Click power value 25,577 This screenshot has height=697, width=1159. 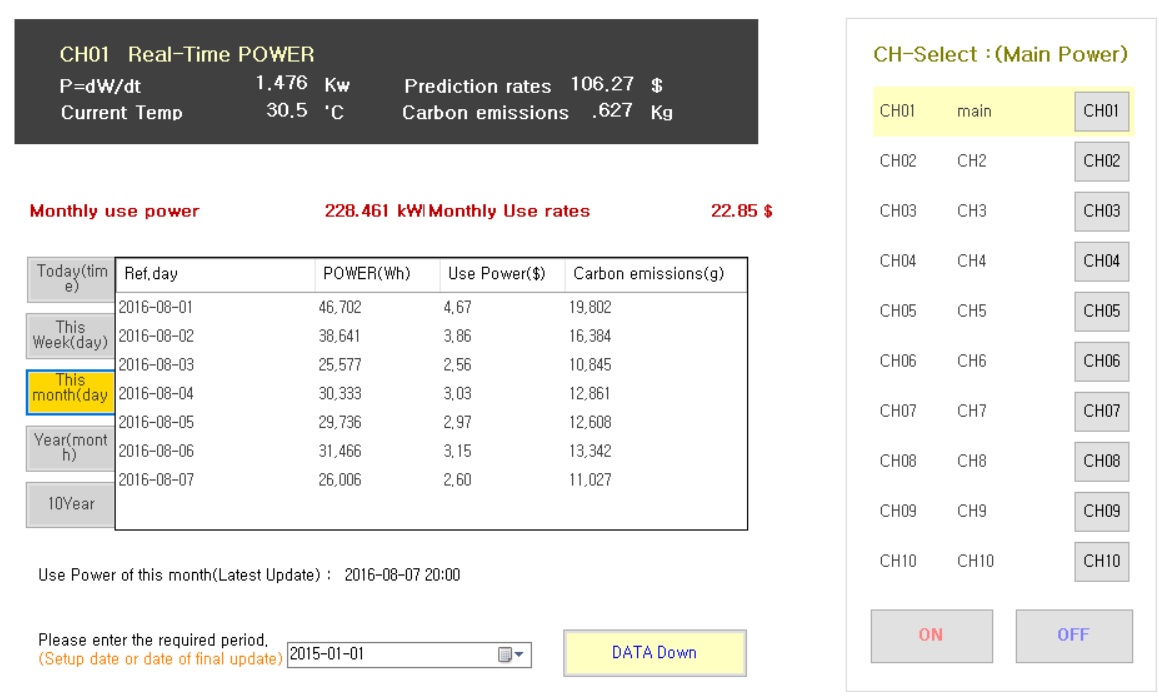click(x=340, y=364)
